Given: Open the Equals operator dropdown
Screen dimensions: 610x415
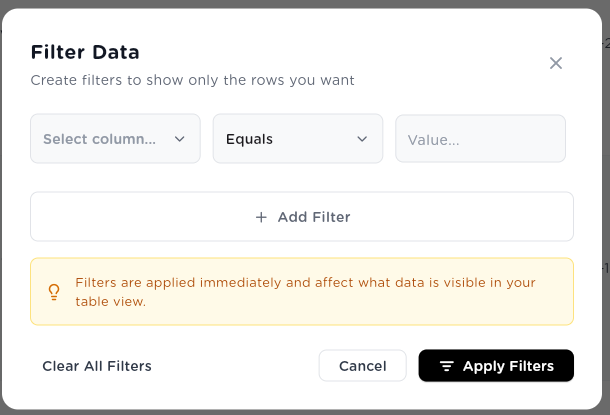Looking at the screenshot, I should pyautogui.click(x=298, y=139).
